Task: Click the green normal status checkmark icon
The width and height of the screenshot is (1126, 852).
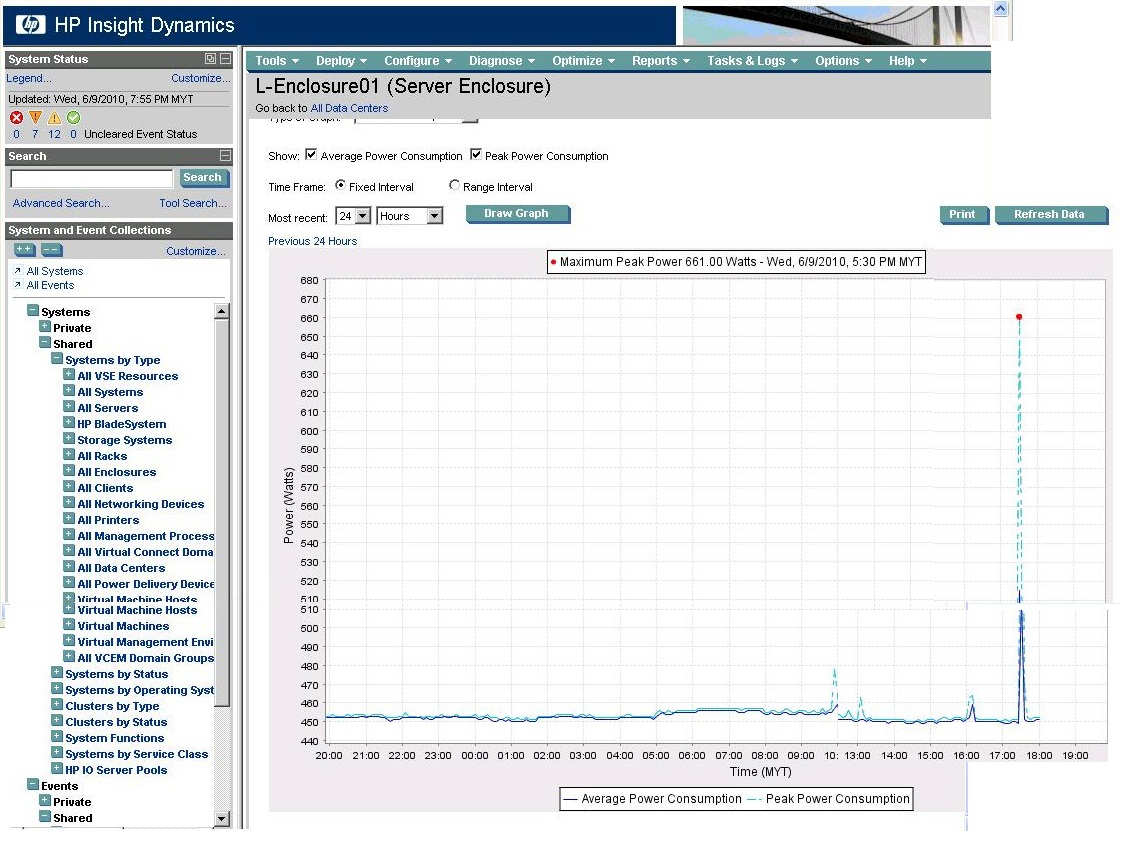Action: tap(73, 117)
